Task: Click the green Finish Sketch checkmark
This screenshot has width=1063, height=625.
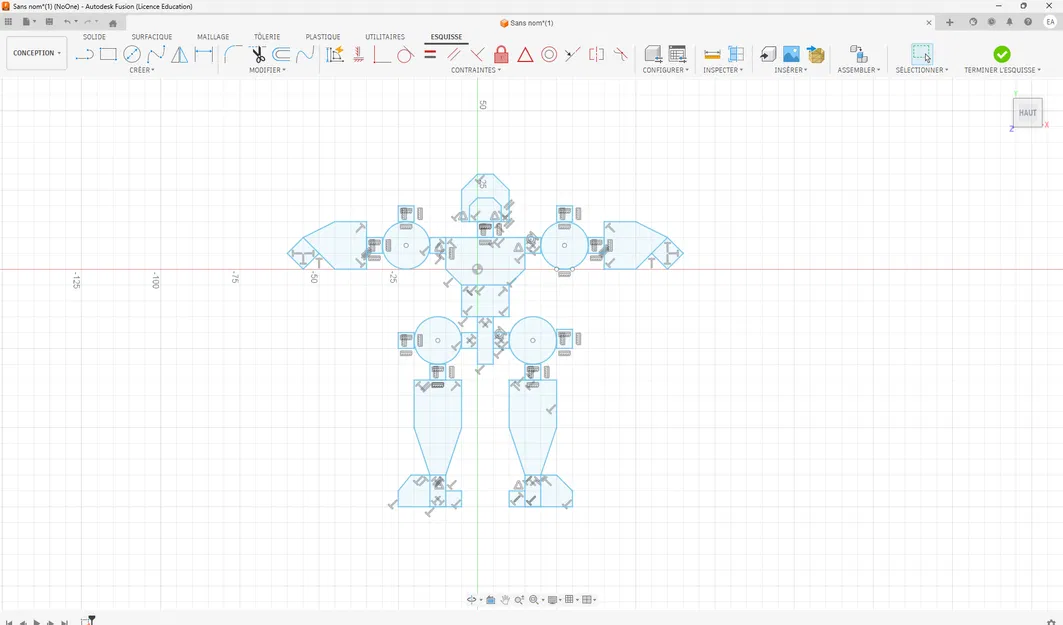Action: click(x=1002, y=54)
